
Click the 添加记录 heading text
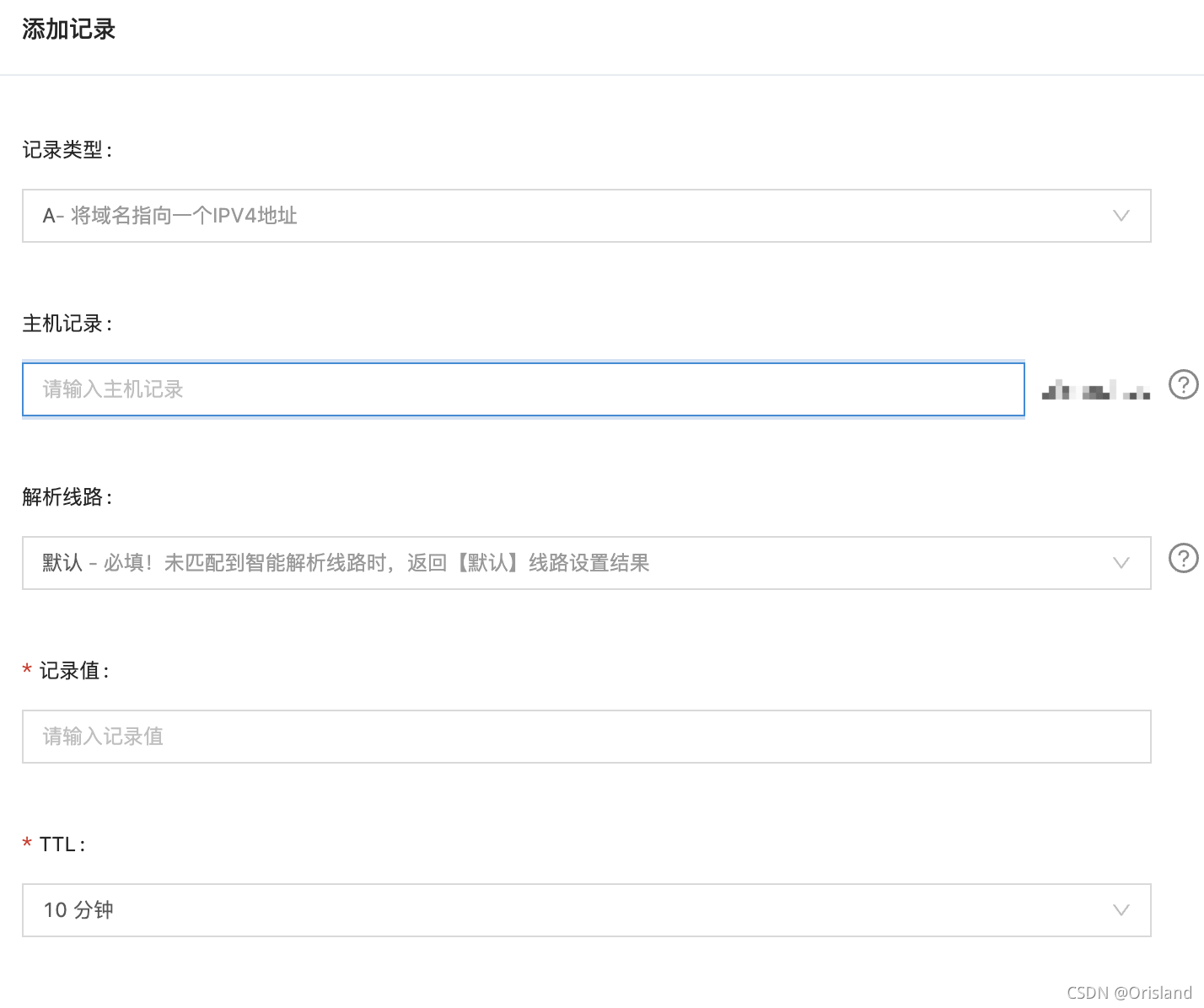(x=68, y=29)
